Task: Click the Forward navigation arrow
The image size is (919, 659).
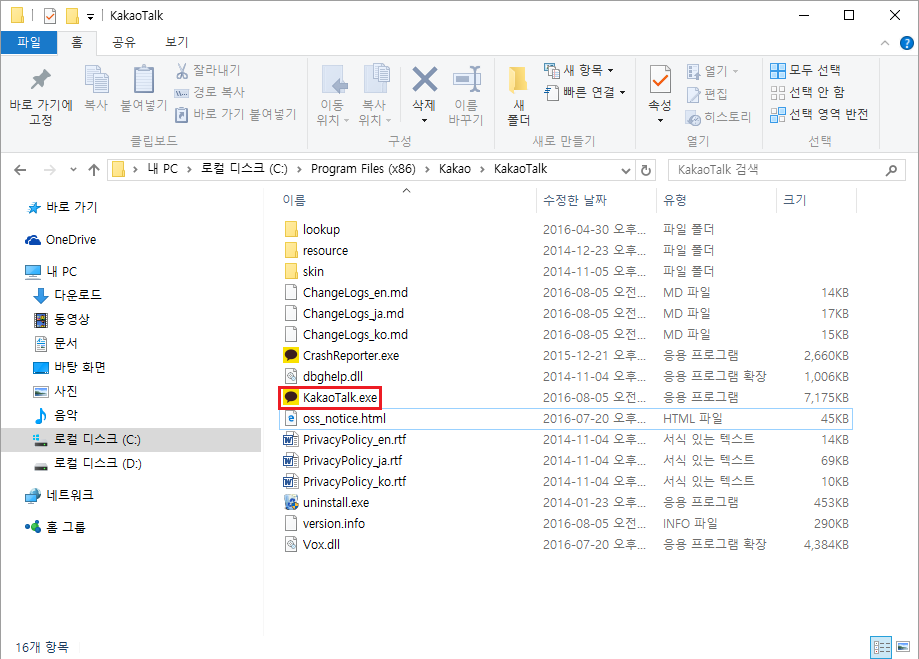Action: tap(50, 170)
